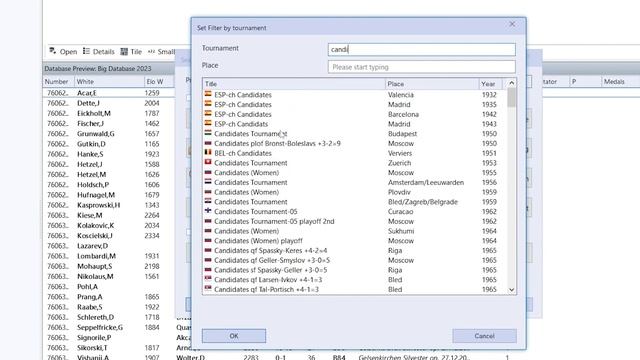Select game row of Kolakovic,K
Screen dimensions: 640x360
[109, 226]
